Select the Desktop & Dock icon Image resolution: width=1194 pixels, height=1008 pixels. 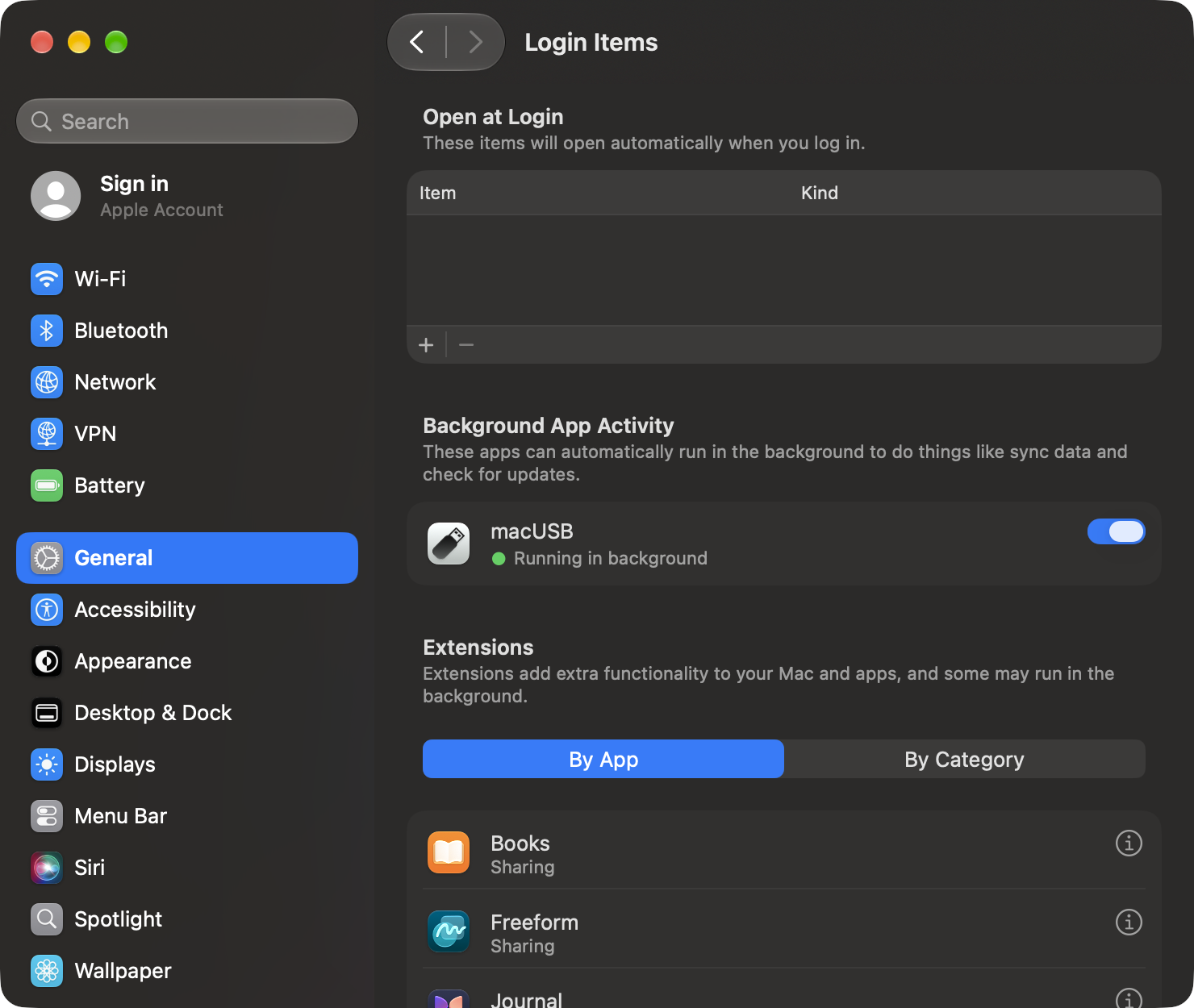[47, 713]
